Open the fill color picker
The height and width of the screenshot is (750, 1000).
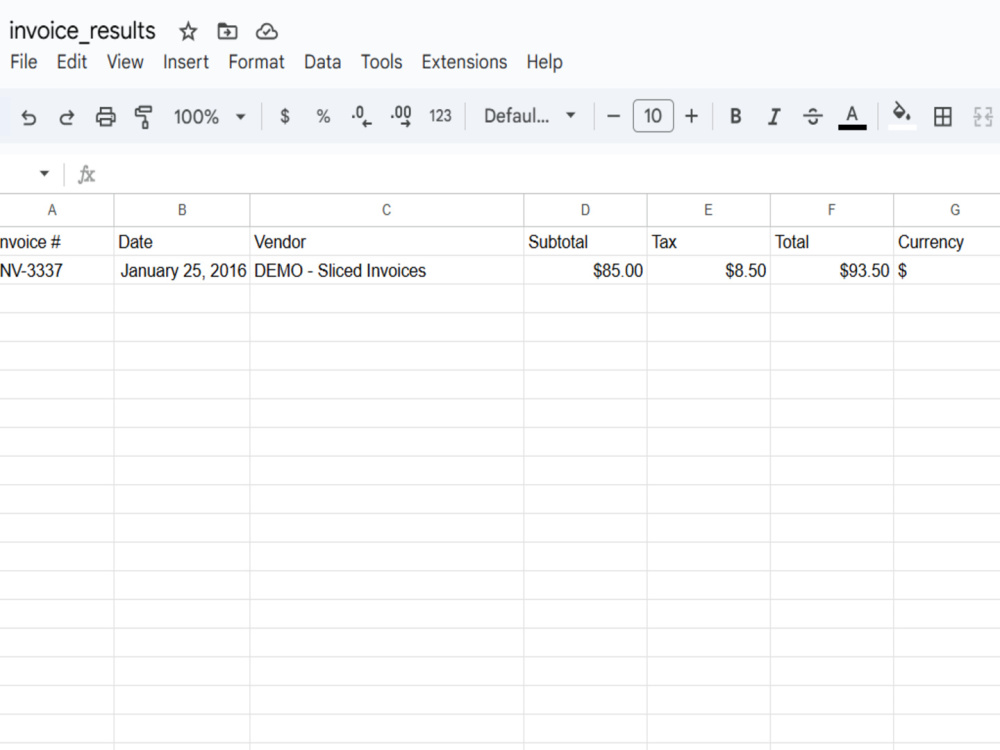tap(902, 115)
